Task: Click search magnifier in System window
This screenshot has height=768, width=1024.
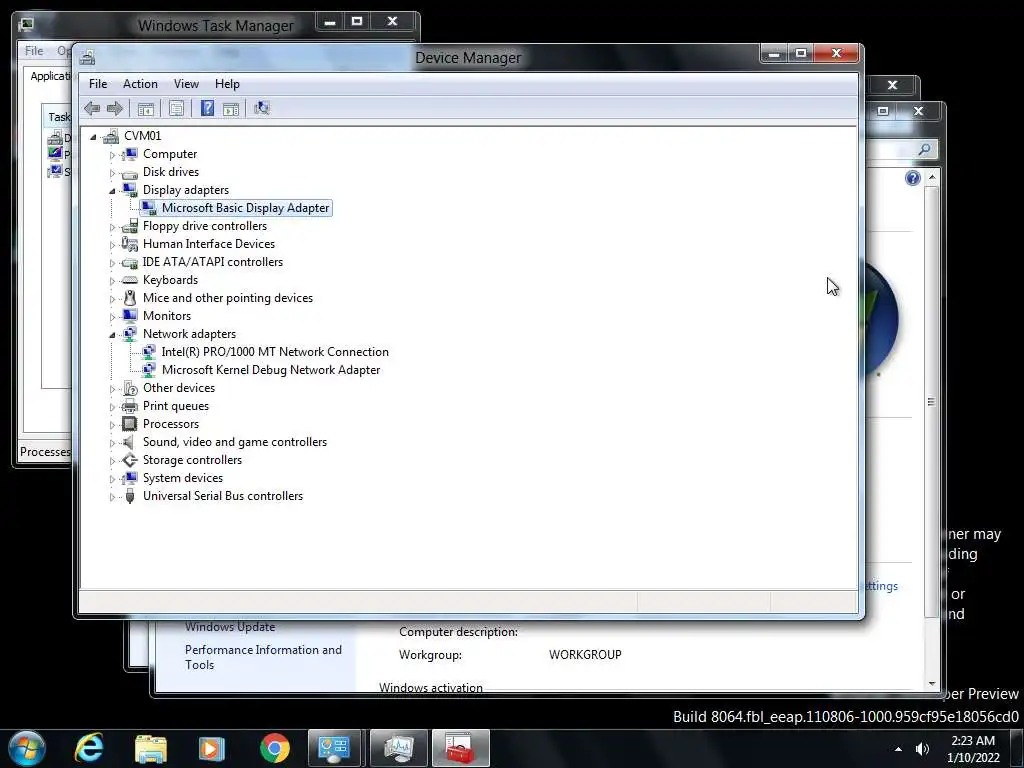Action: tap(924, 150)
